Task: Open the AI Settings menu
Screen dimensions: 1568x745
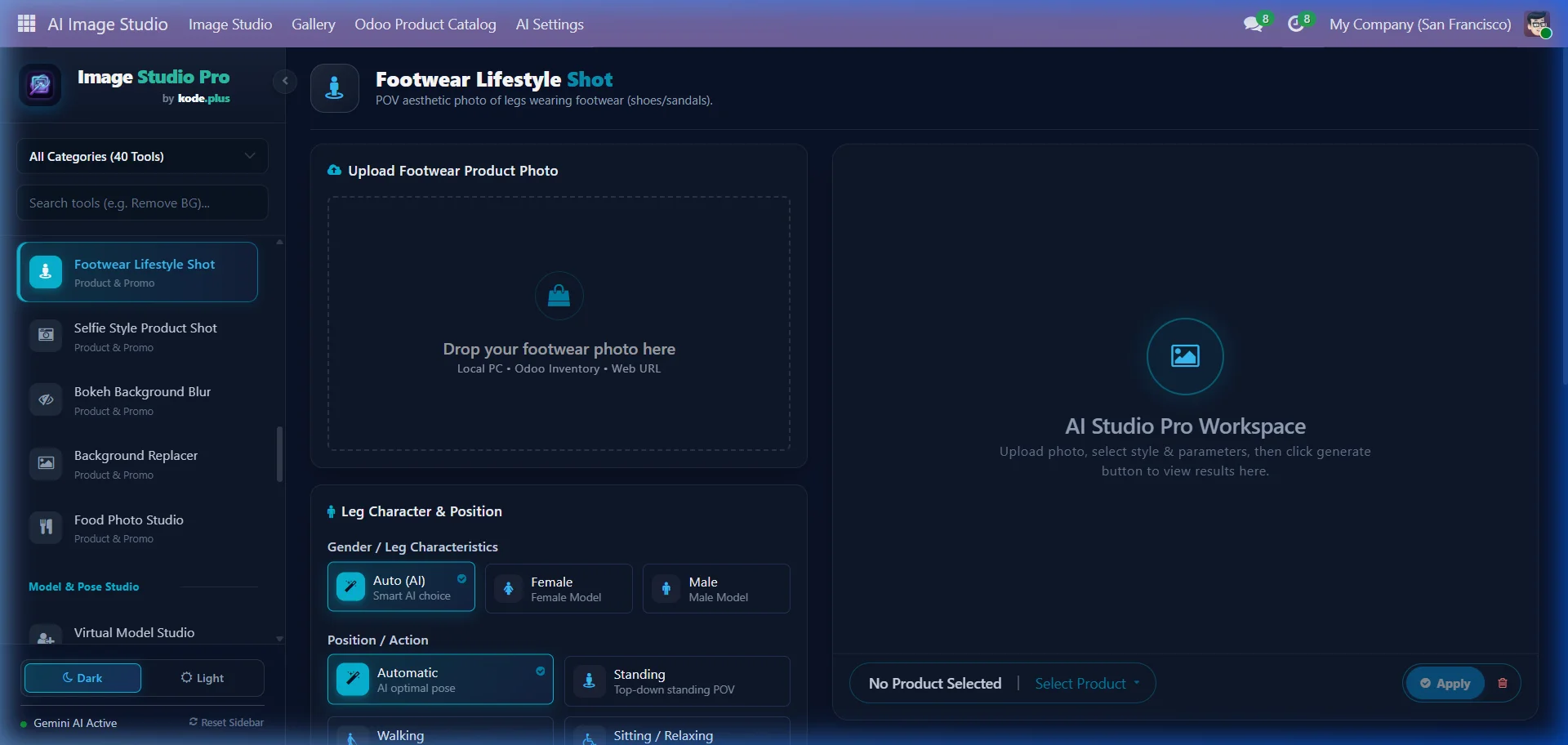Action: point(550,25)
